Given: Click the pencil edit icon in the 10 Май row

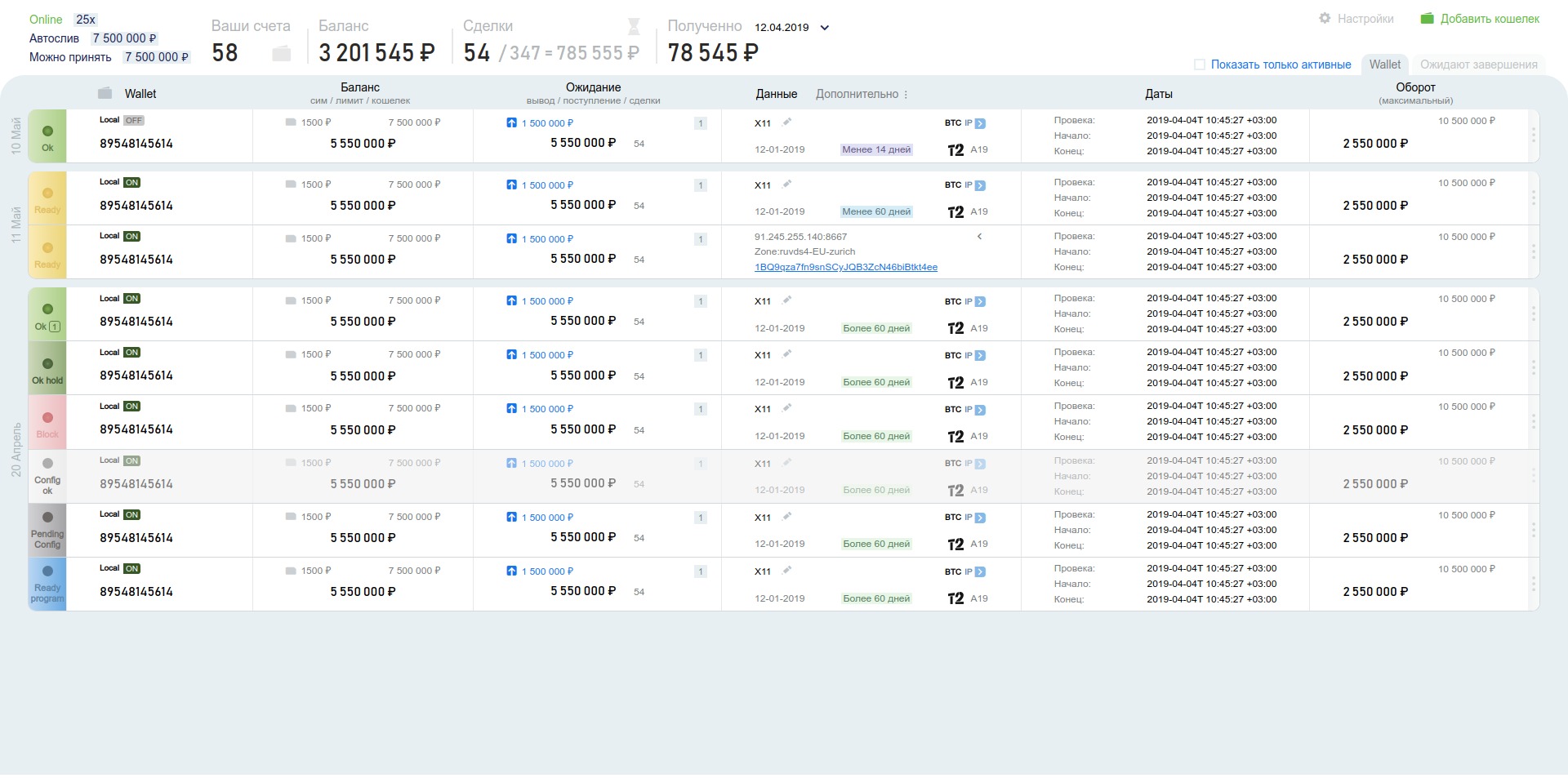Looking at the screenshot, I should tap(787, 122).
